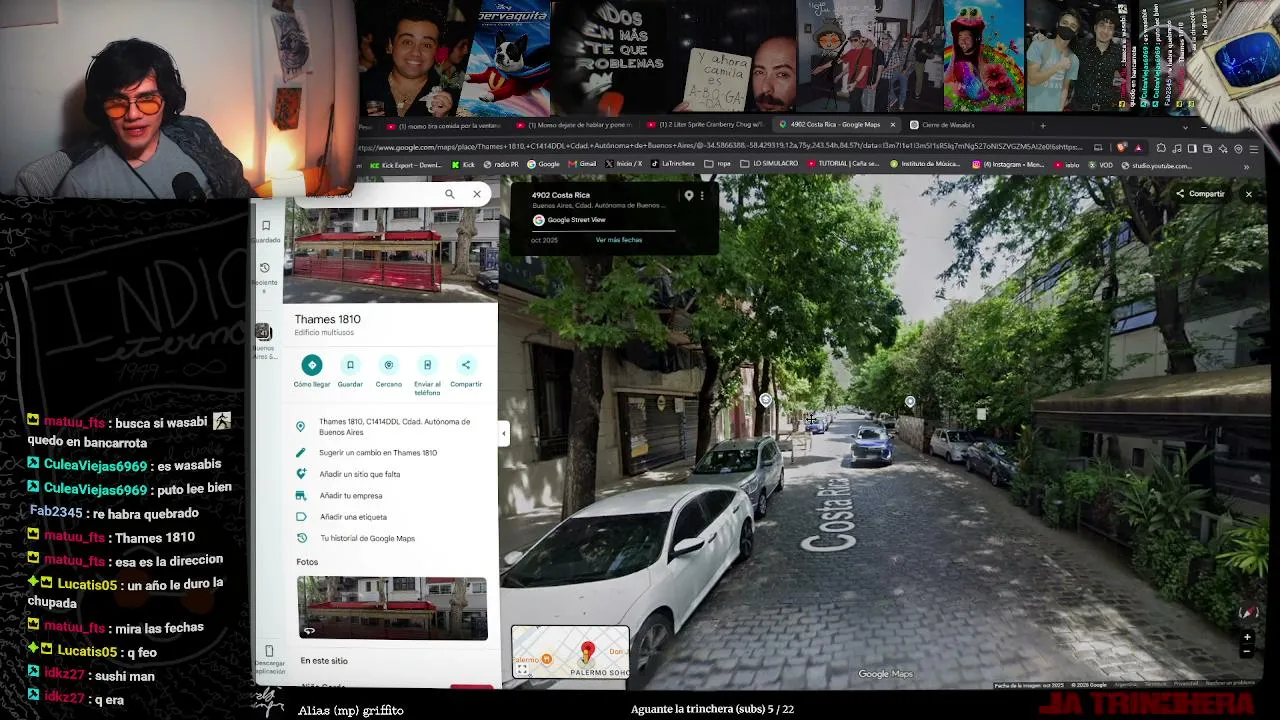Viewport: 1280px width, 720px height.
Task: Open the ropa bookmark folder
Action: coord(718,164)
